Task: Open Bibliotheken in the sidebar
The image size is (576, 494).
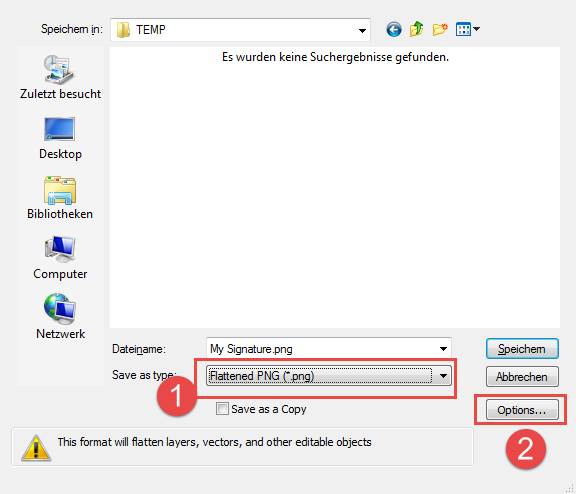Action: pos(60,198)
